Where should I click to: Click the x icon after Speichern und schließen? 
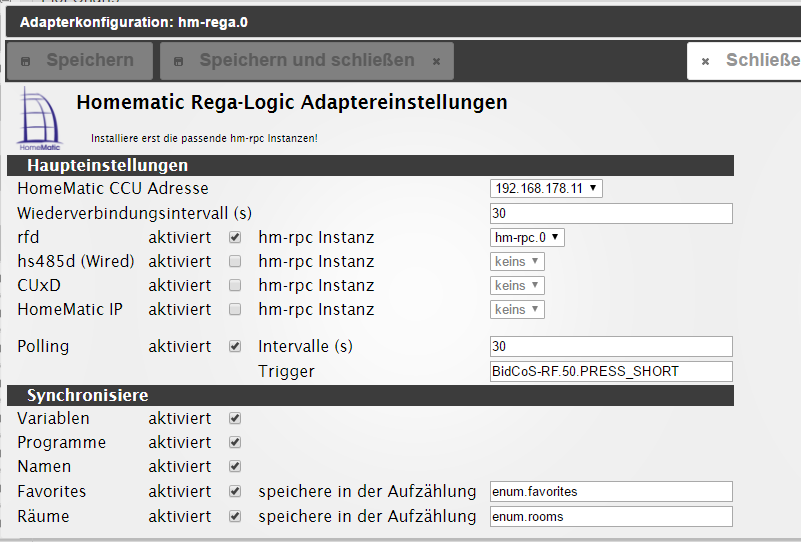(x=436, y=61)
